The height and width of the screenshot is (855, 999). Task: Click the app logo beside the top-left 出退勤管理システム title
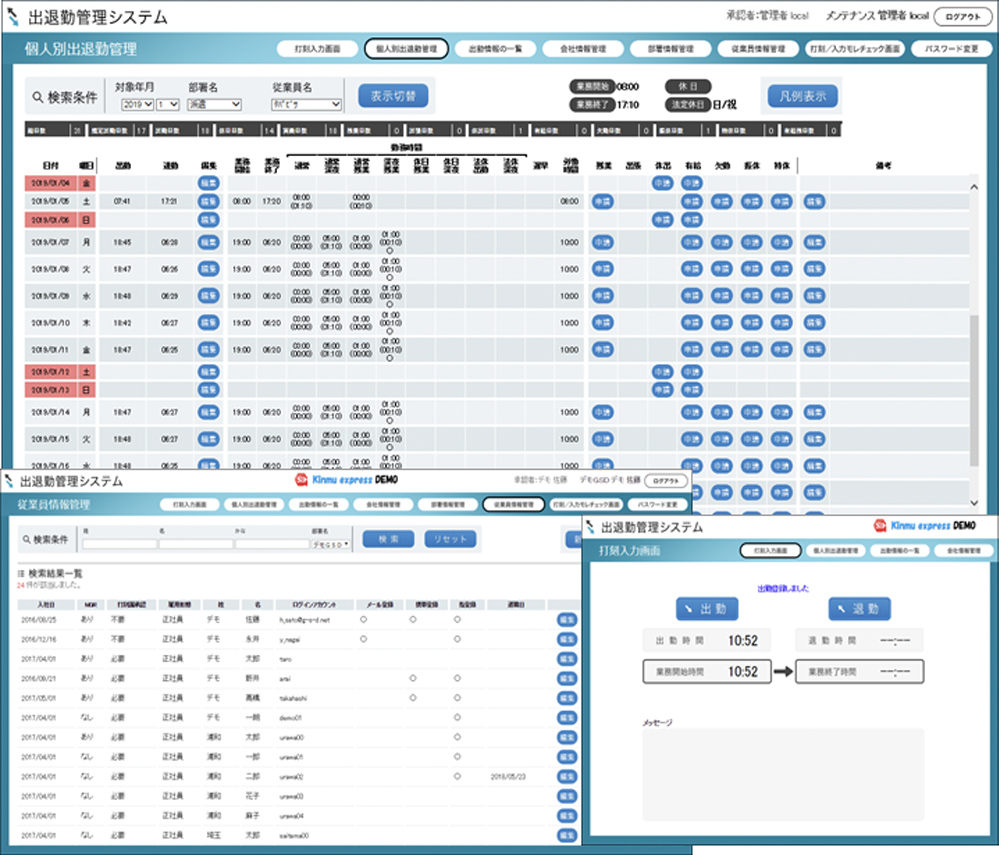click(x=13, y=18)
